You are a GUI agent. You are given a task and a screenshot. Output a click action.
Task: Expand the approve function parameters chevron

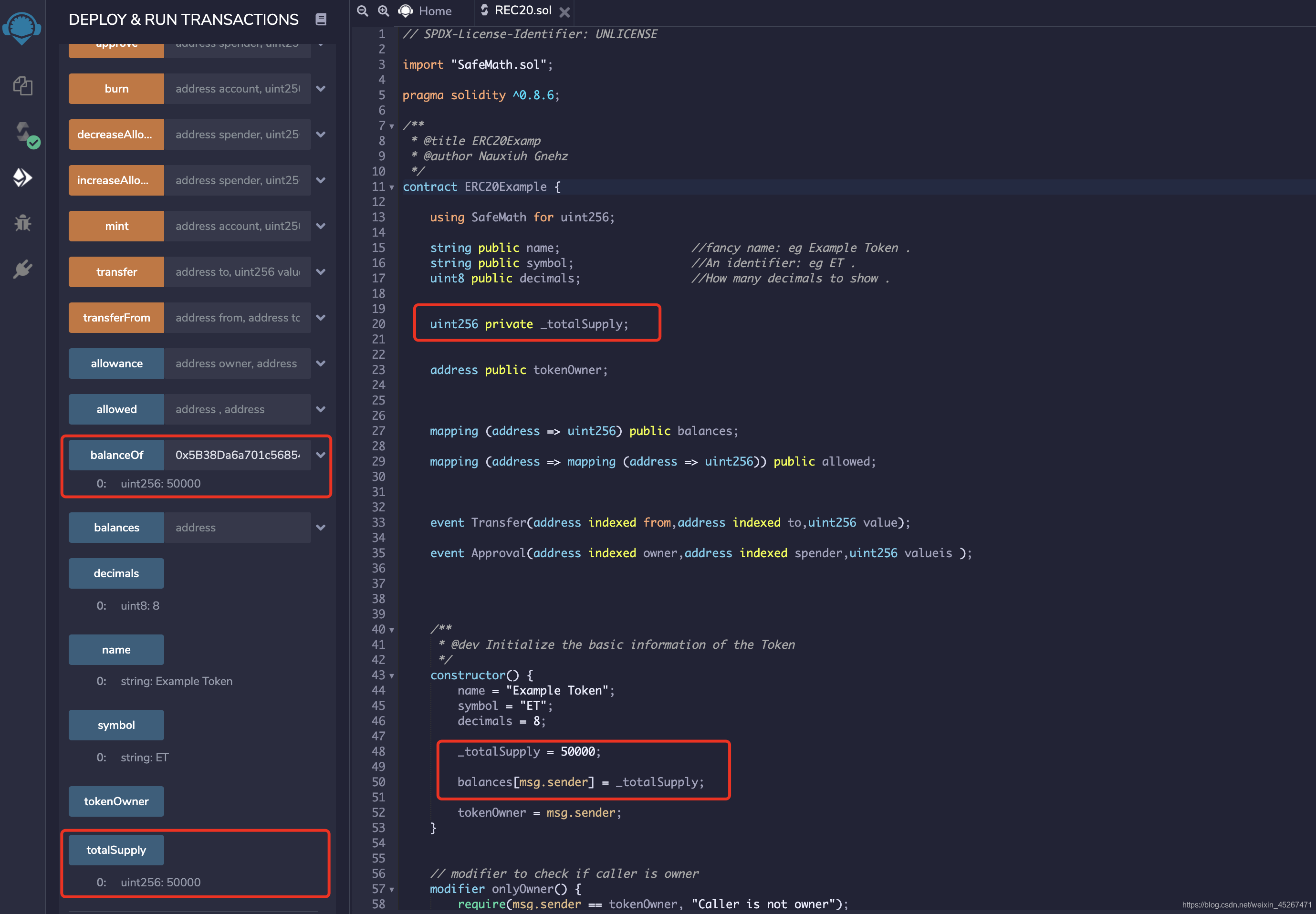tap(321, 45)
